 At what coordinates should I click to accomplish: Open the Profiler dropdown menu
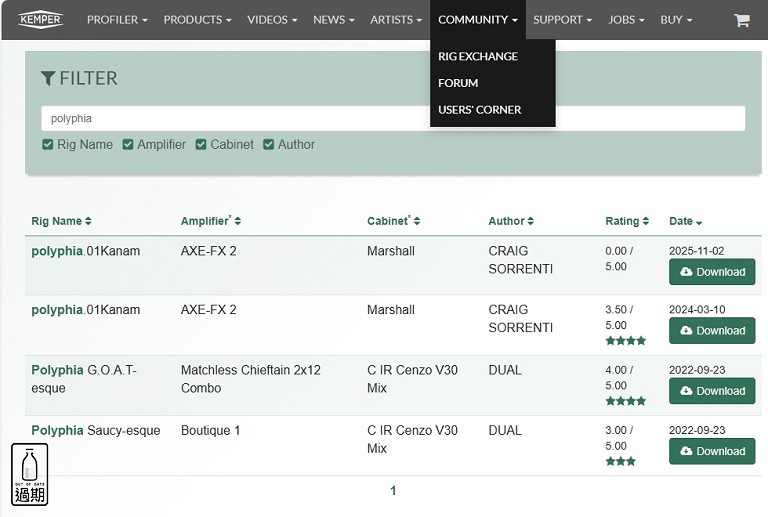[117, 20]
